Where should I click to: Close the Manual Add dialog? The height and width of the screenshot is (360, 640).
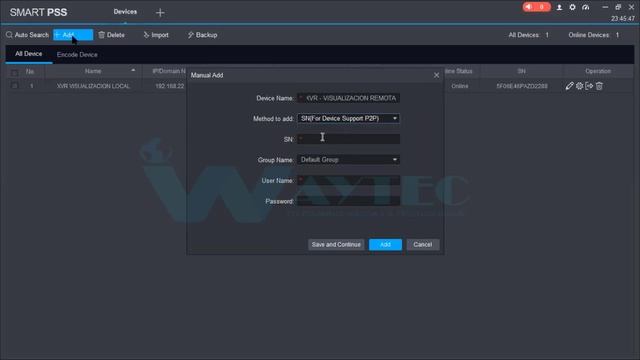coord(436,75)
